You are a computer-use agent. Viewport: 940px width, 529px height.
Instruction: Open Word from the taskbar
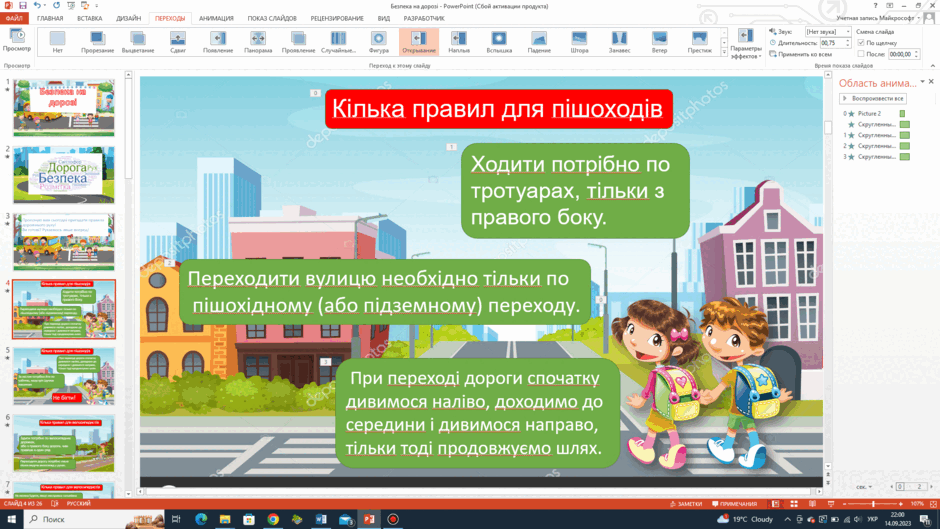(321, 519)
